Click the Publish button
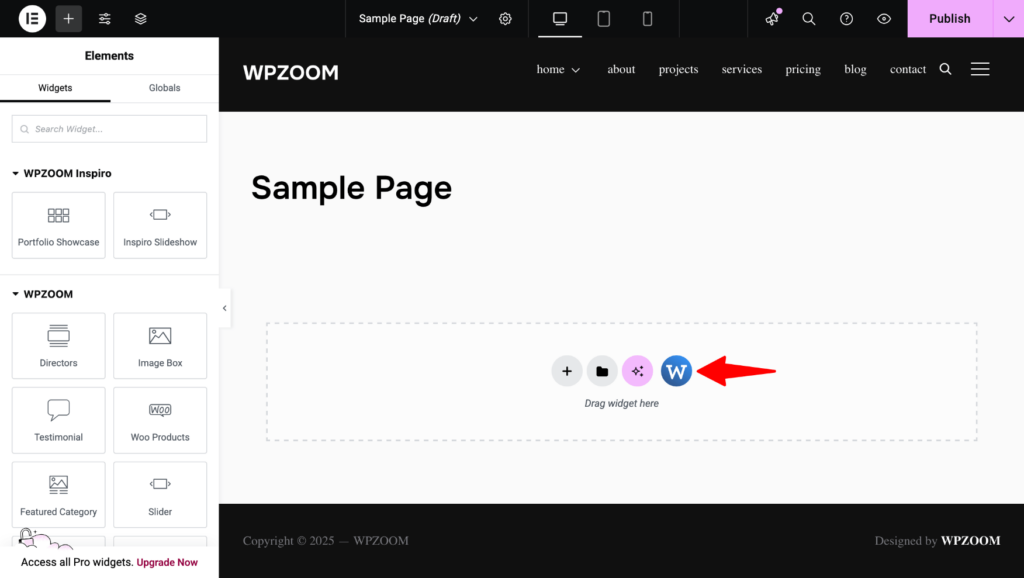Image resolution: width=1024 pixels, height=578 pixels. click(x=949, y=19)
